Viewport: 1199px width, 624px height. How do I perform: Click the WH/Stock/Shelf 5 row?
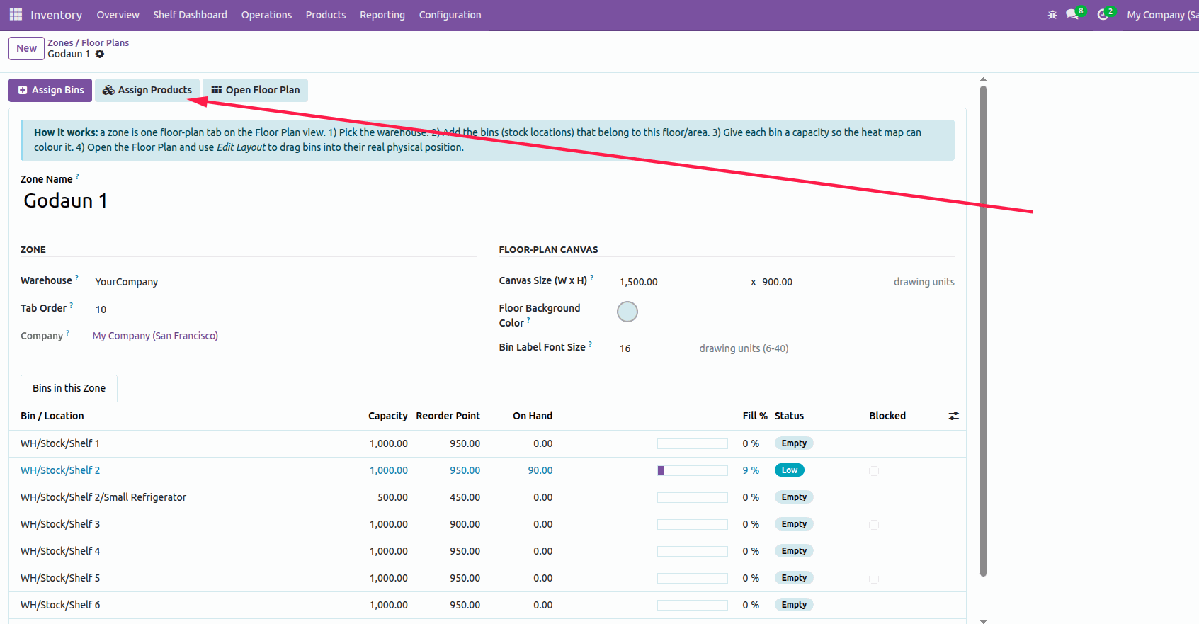click(487, 578)
